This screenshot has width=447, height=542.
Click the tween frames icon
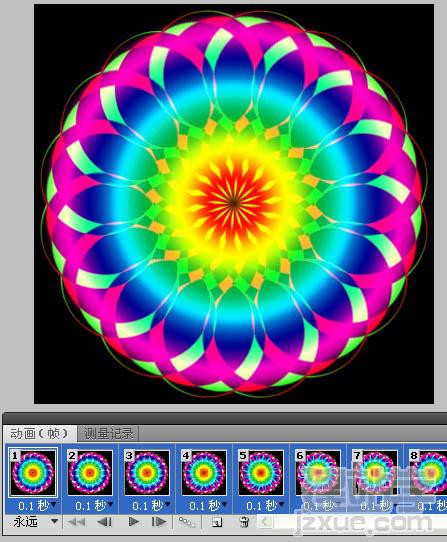[187, 522]
